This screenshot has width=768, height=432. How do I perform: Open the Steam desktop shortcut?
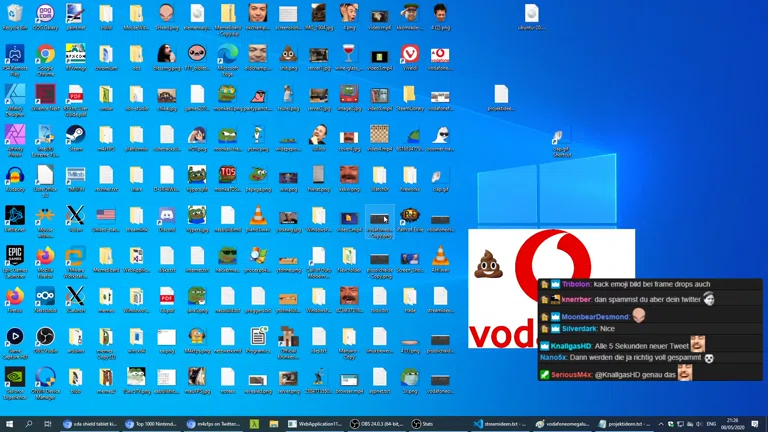coord(75,136)
